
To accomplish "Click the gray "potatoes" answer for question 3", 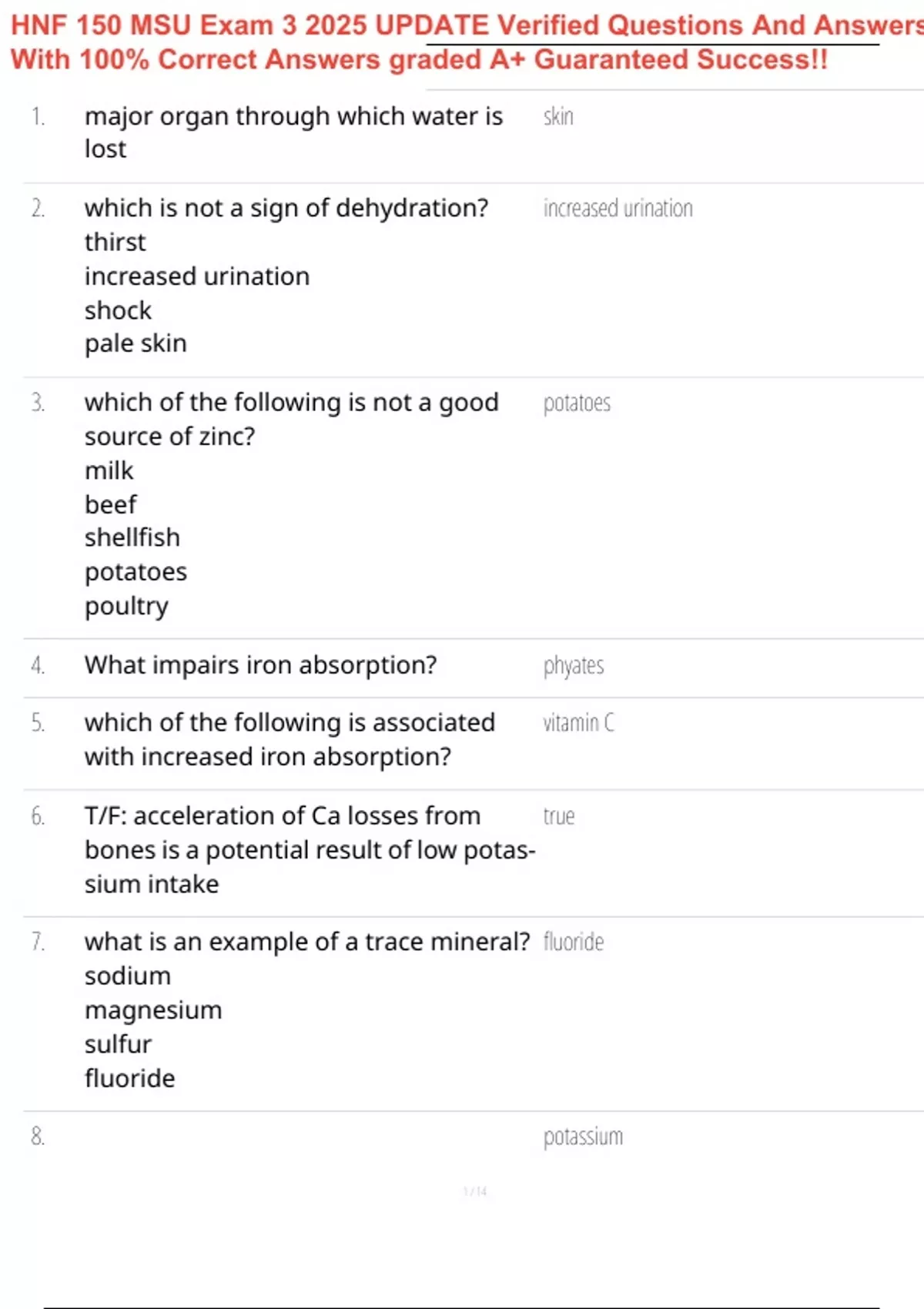I will 577,403.
